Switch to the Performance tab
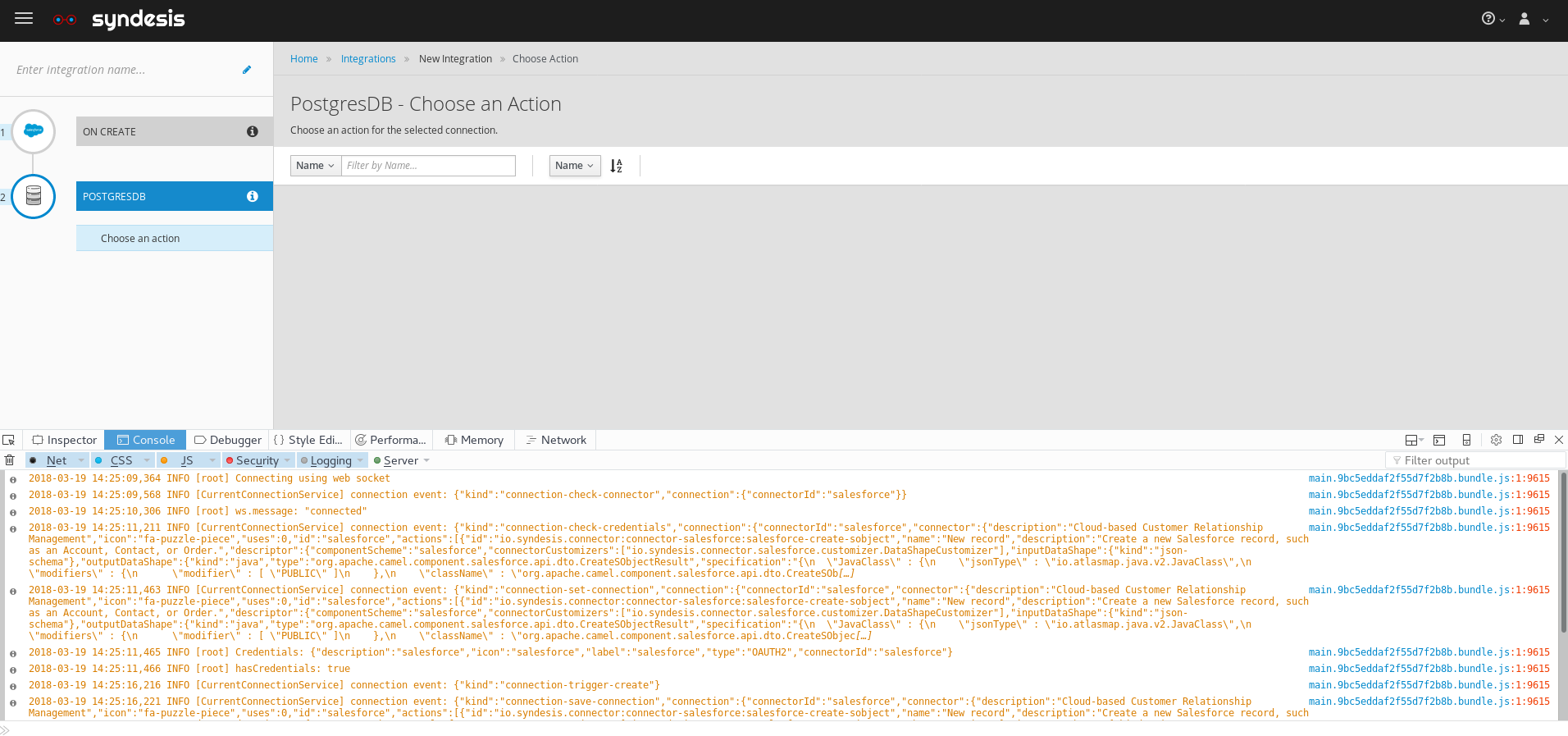Viewport: 1568px width, 736px height. (390, 440)
